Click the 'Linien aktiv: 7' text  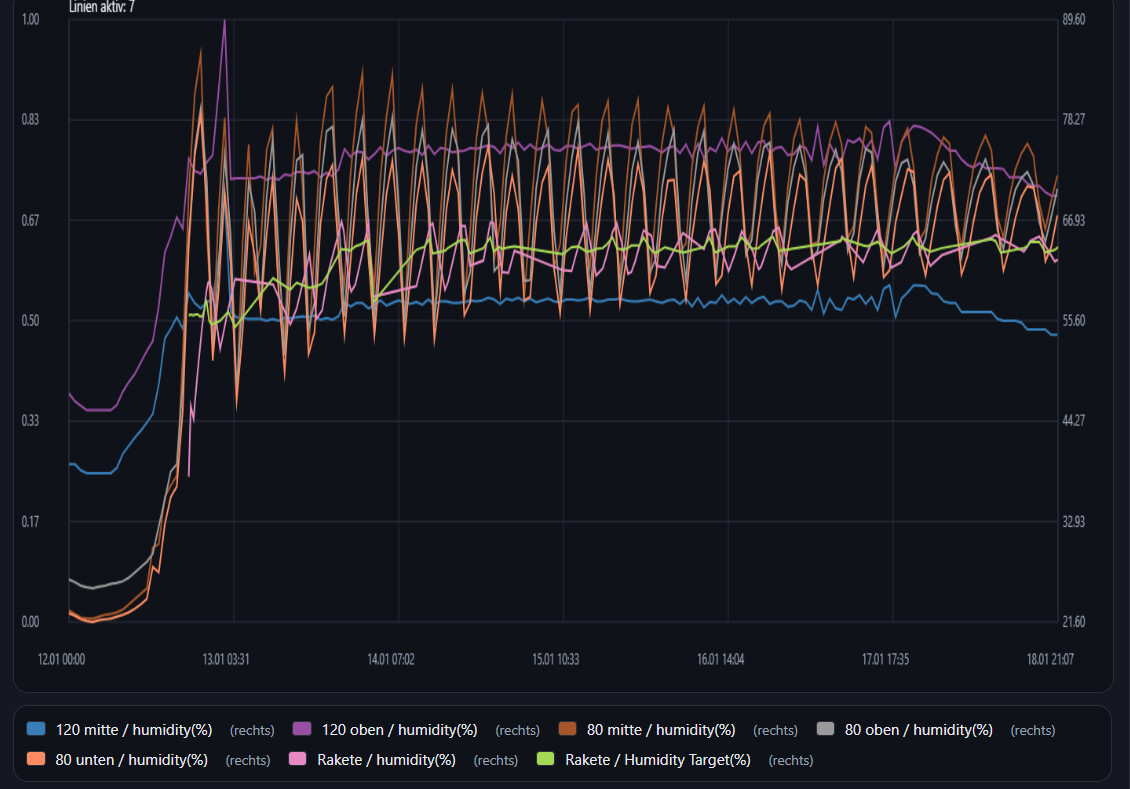101,7
